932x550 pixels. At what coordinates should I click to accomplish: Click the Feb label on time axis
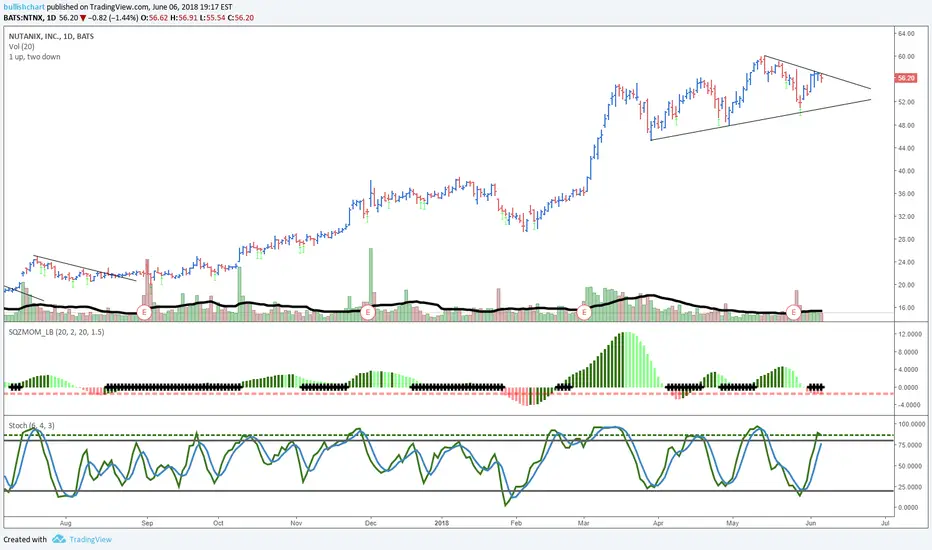tap(515, 523)
